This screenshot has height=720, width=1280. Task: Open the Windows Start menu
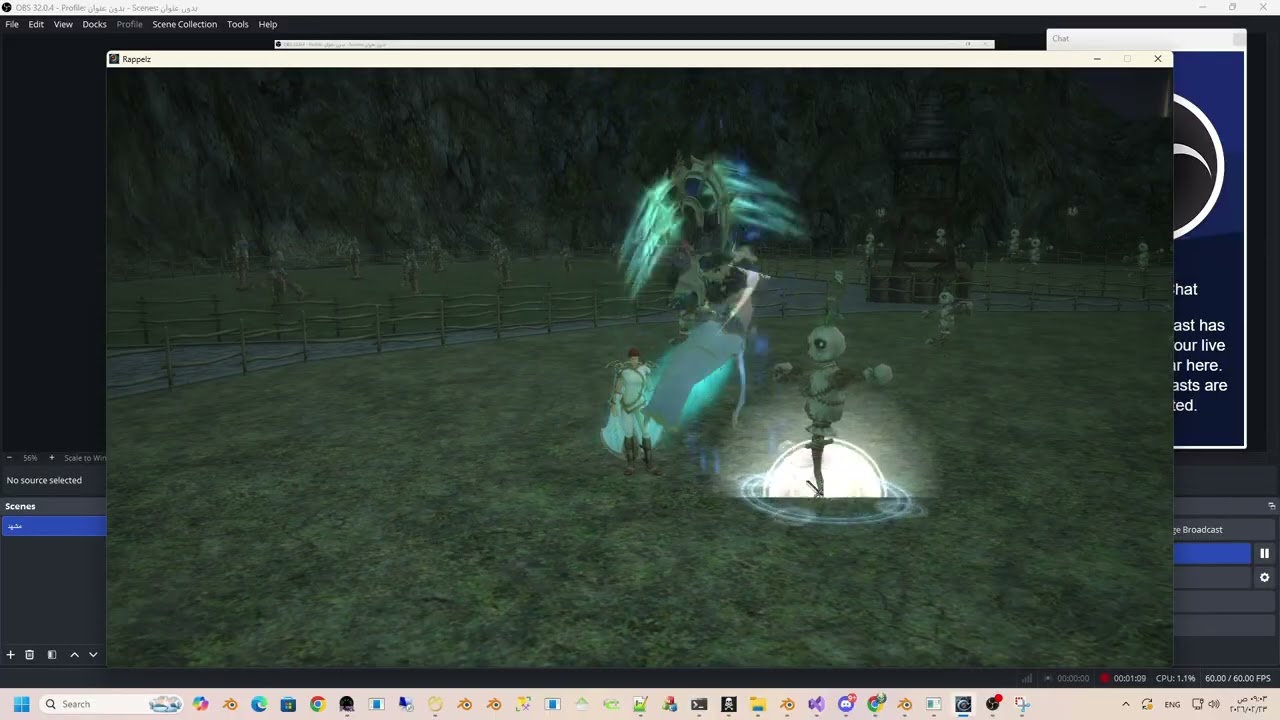coord(21,704)
